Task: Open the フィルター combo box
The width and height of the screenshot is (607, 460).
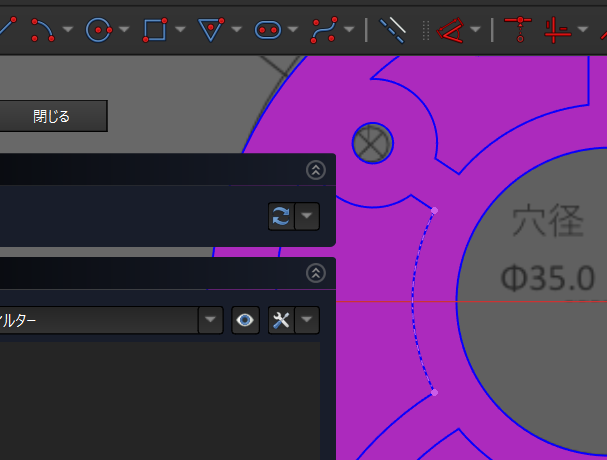Action: (111, 320)
